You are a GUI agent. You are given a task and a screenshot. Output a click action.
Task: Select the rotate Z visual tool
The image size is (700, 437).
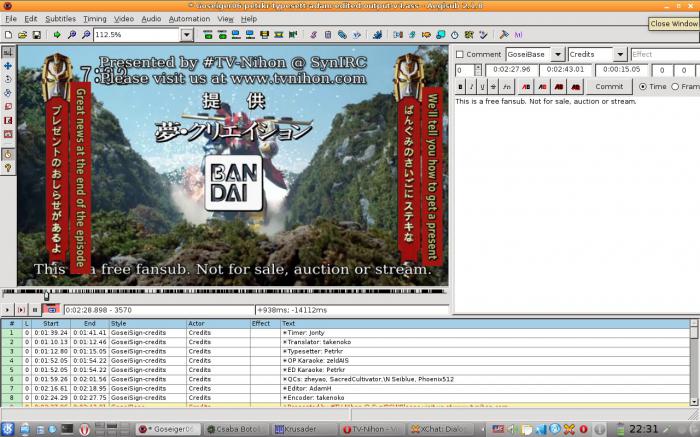[8, 79]
